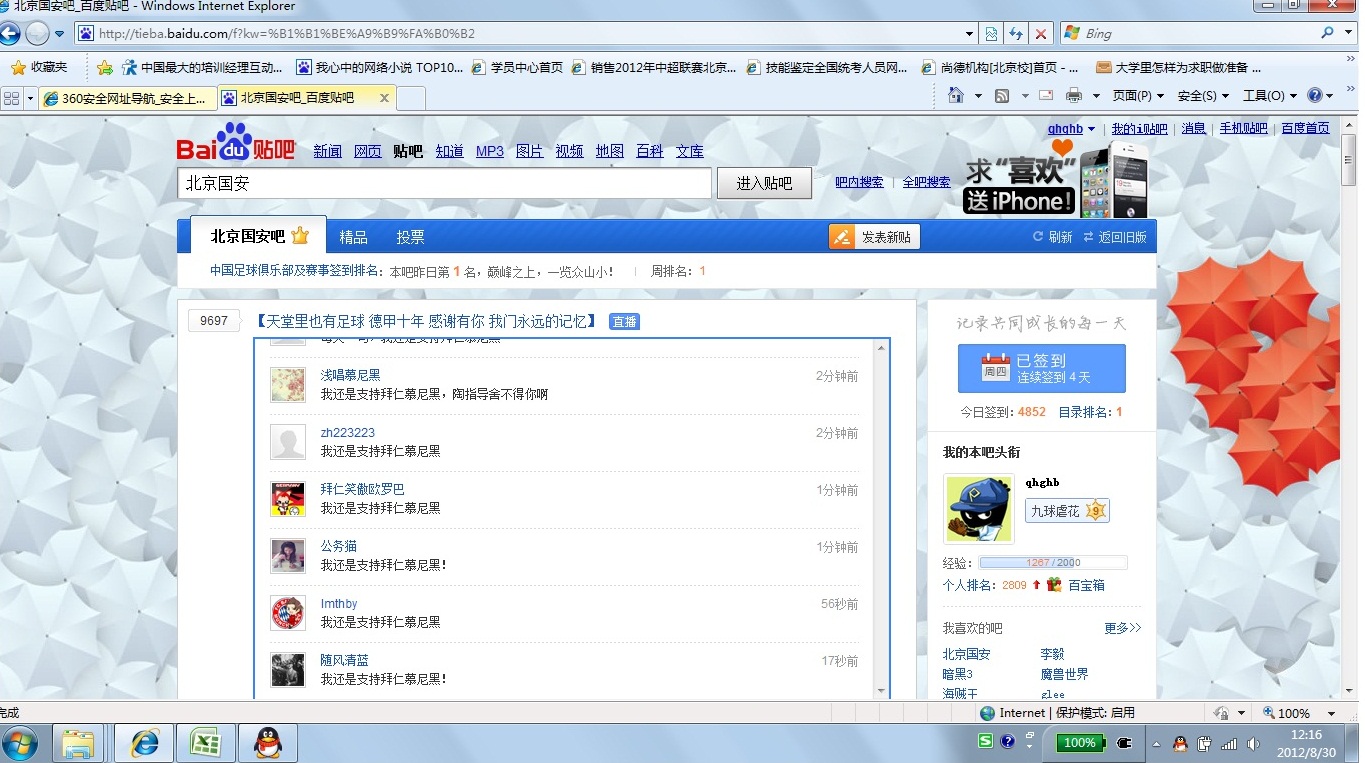Click the 我的i贴吧 link
The height and width of the screenshot is (763, 1365).
pos(1139,128)
